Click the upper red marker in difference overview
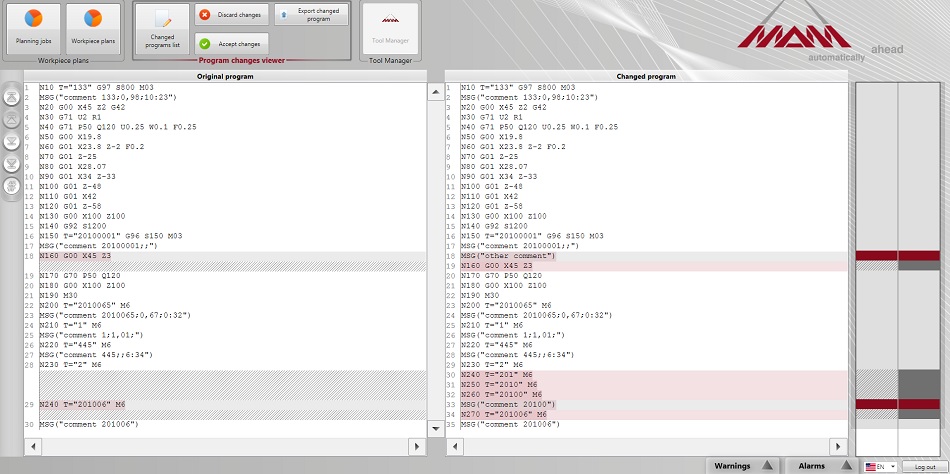 tap(897, 256)
